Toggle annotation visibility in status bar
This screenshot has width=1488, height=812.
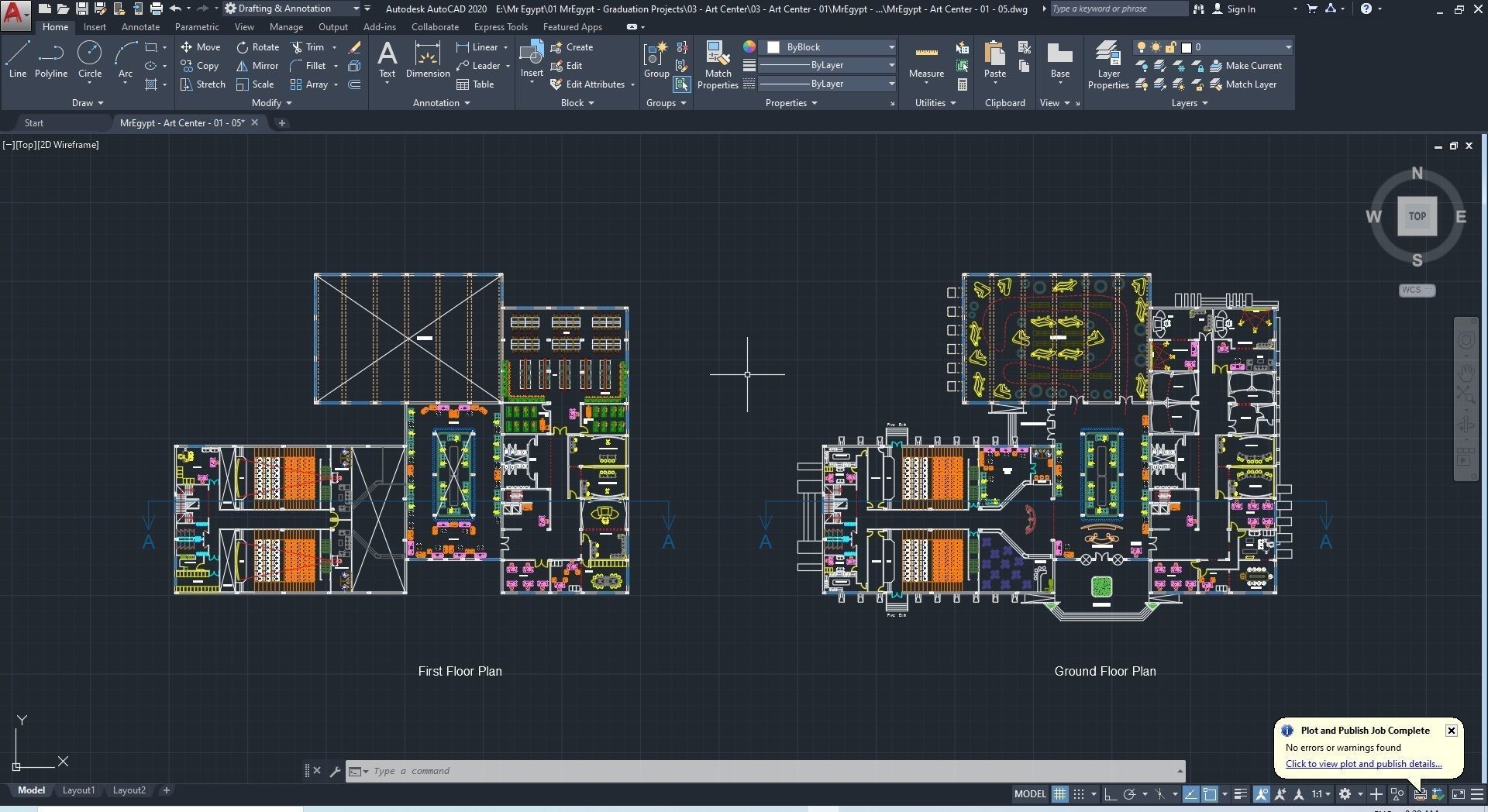pyautogui.click(x=1262, y=794)
